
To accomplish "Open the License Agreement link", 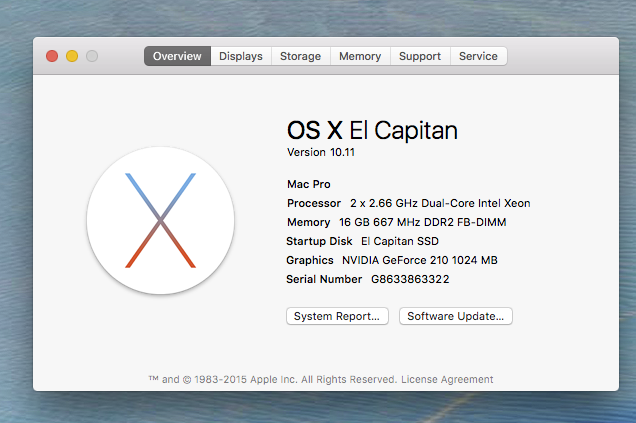I will click(x=447, y=379).
